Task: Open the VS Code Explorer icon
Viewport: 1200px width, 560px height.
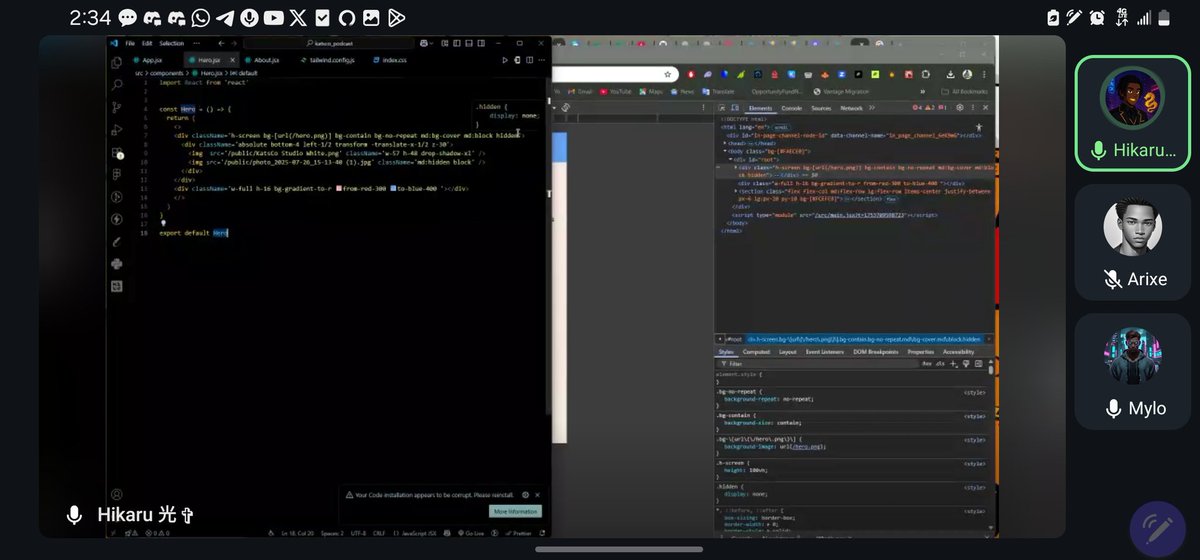Action: click(x=116, y=65)
